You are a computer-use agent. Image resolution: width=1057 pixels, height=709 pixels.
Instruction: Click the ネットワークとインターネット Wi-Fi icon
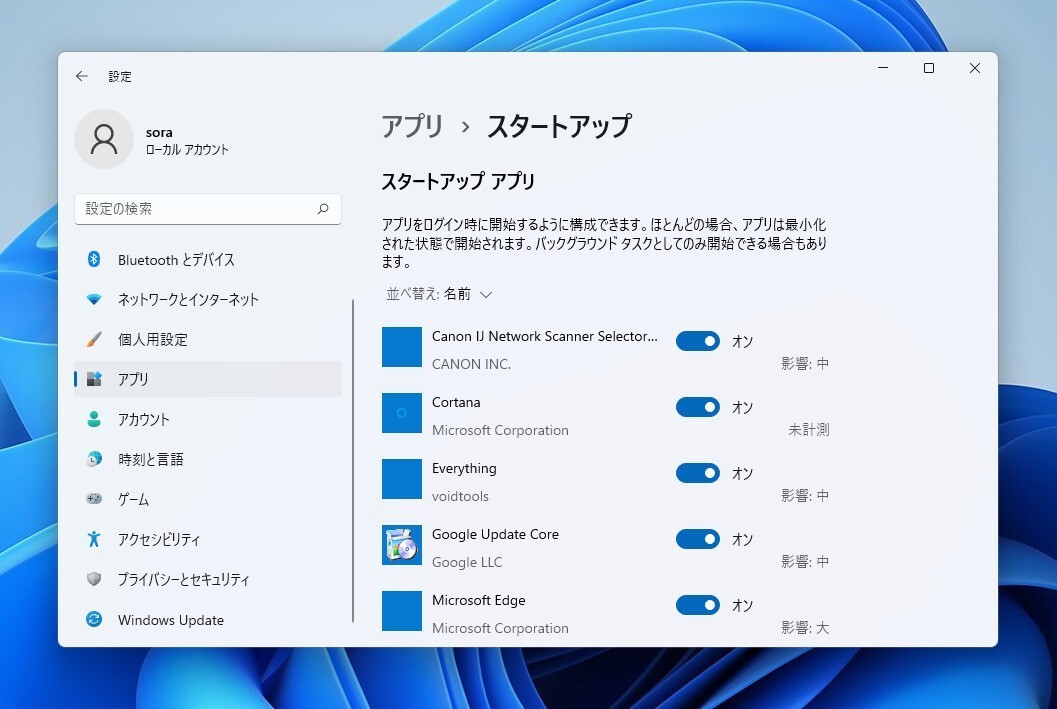(94, 300)
